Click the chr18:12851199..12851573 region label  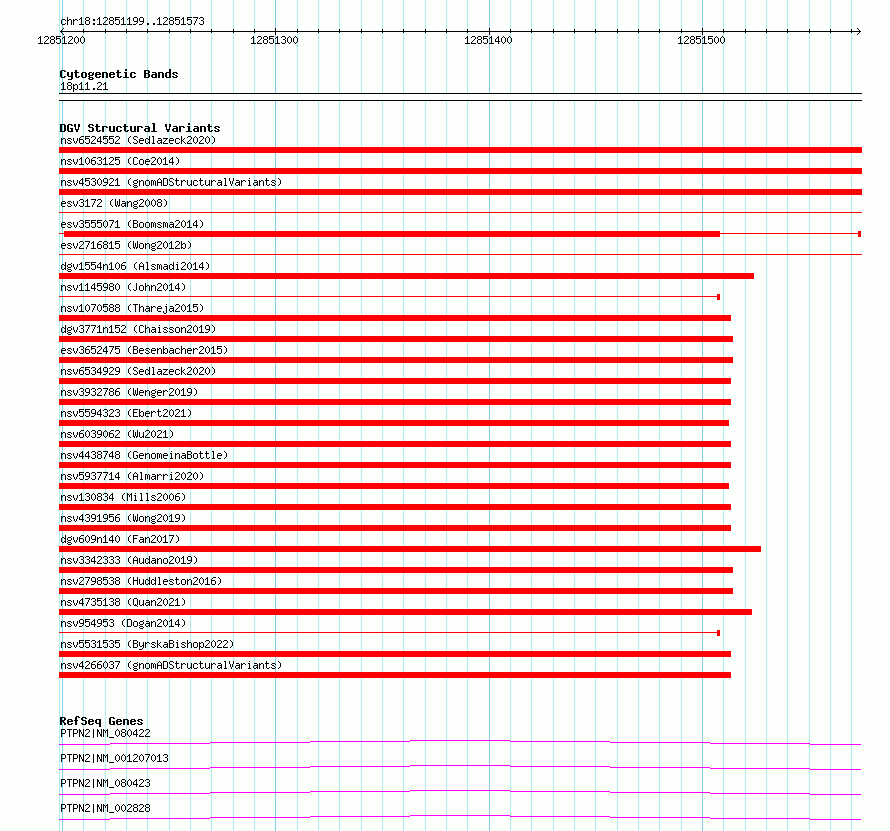132,21
